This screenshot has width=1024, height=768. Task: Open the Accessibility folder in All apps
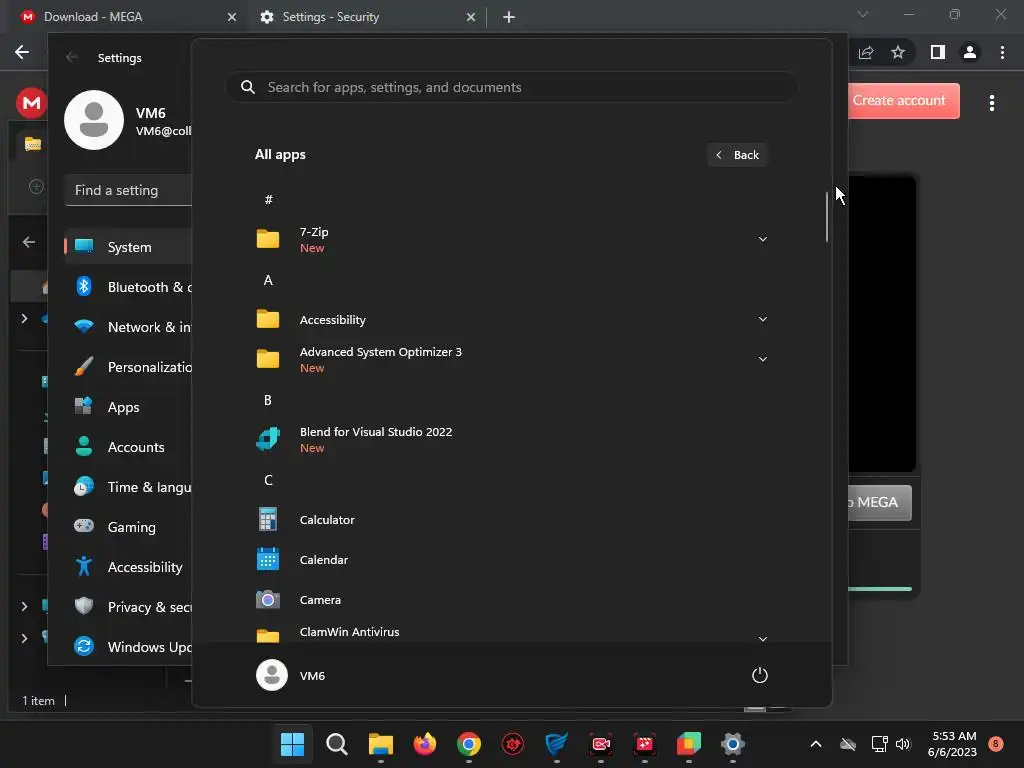click(x=511, y=319)
